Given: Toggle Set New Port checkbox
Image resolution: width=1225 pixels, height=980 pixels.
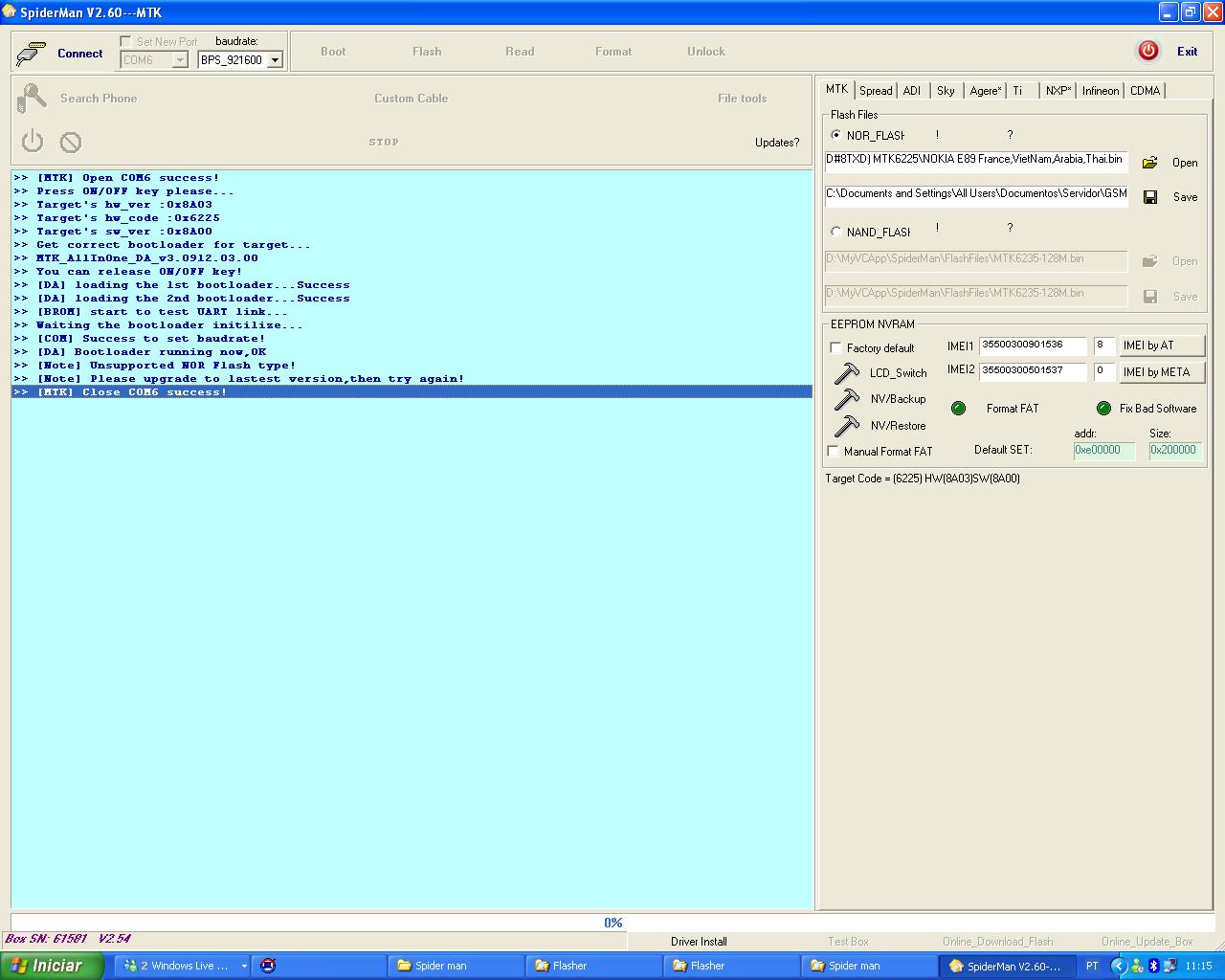Looking at the screenshot, I should (125, 41).
